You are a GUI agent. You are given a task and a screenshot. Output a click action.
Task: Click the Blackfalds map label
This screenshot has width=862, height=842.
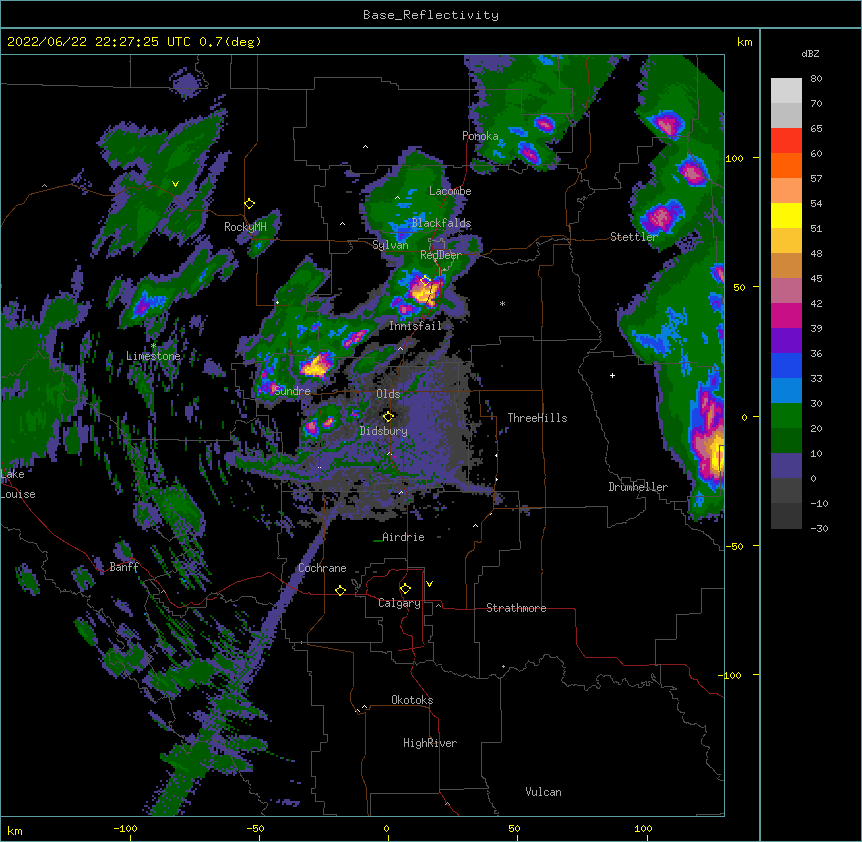[441, 223]
